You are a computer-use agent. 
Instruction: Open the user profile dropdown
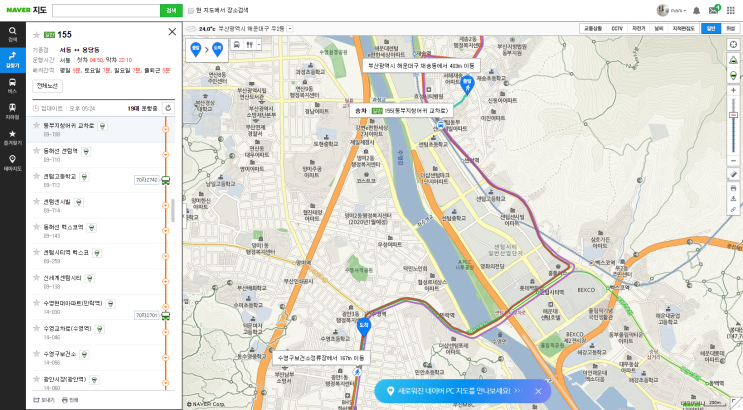point(671,10)
